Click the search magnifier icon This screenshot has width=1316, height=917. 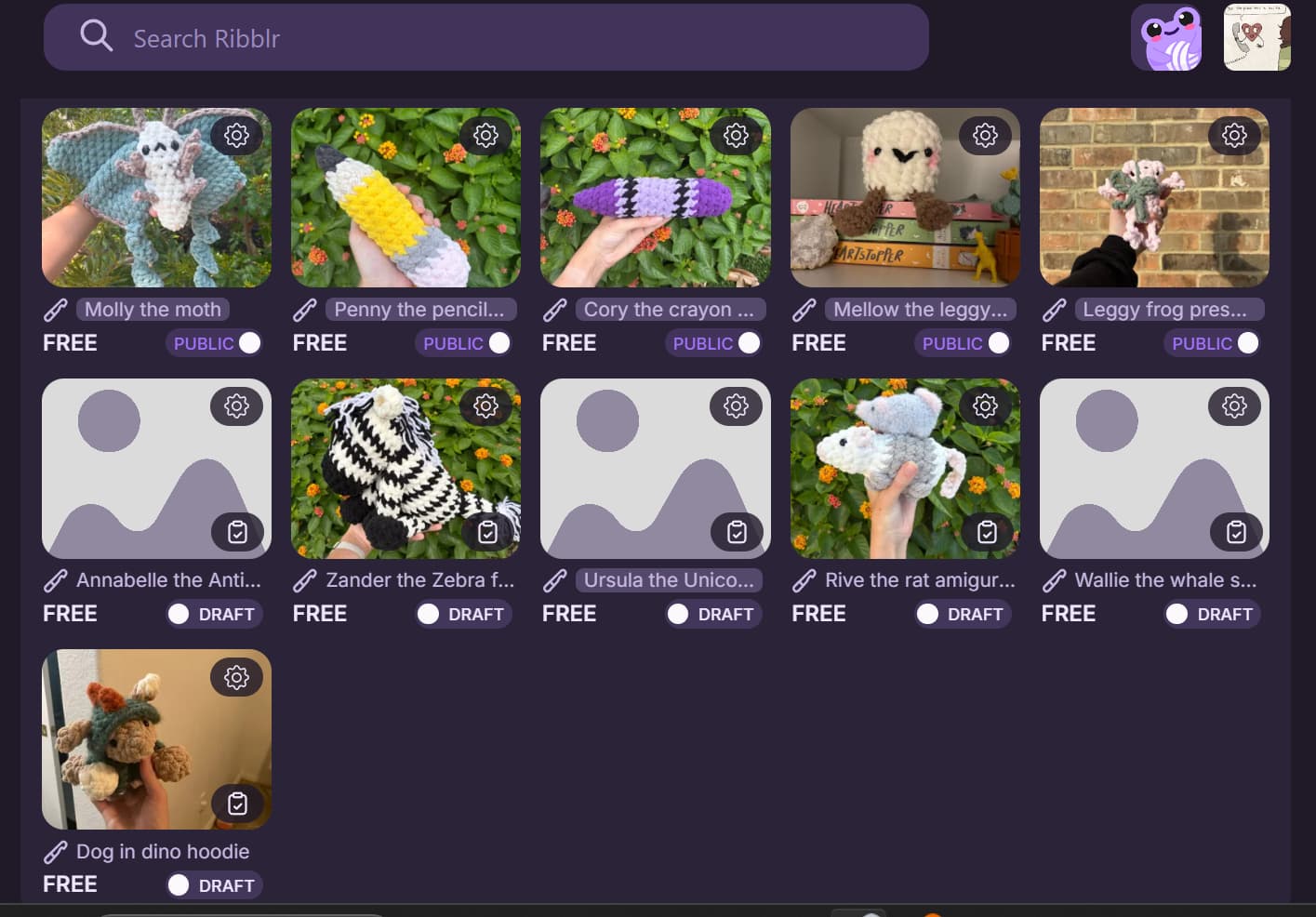coord(96,36)
